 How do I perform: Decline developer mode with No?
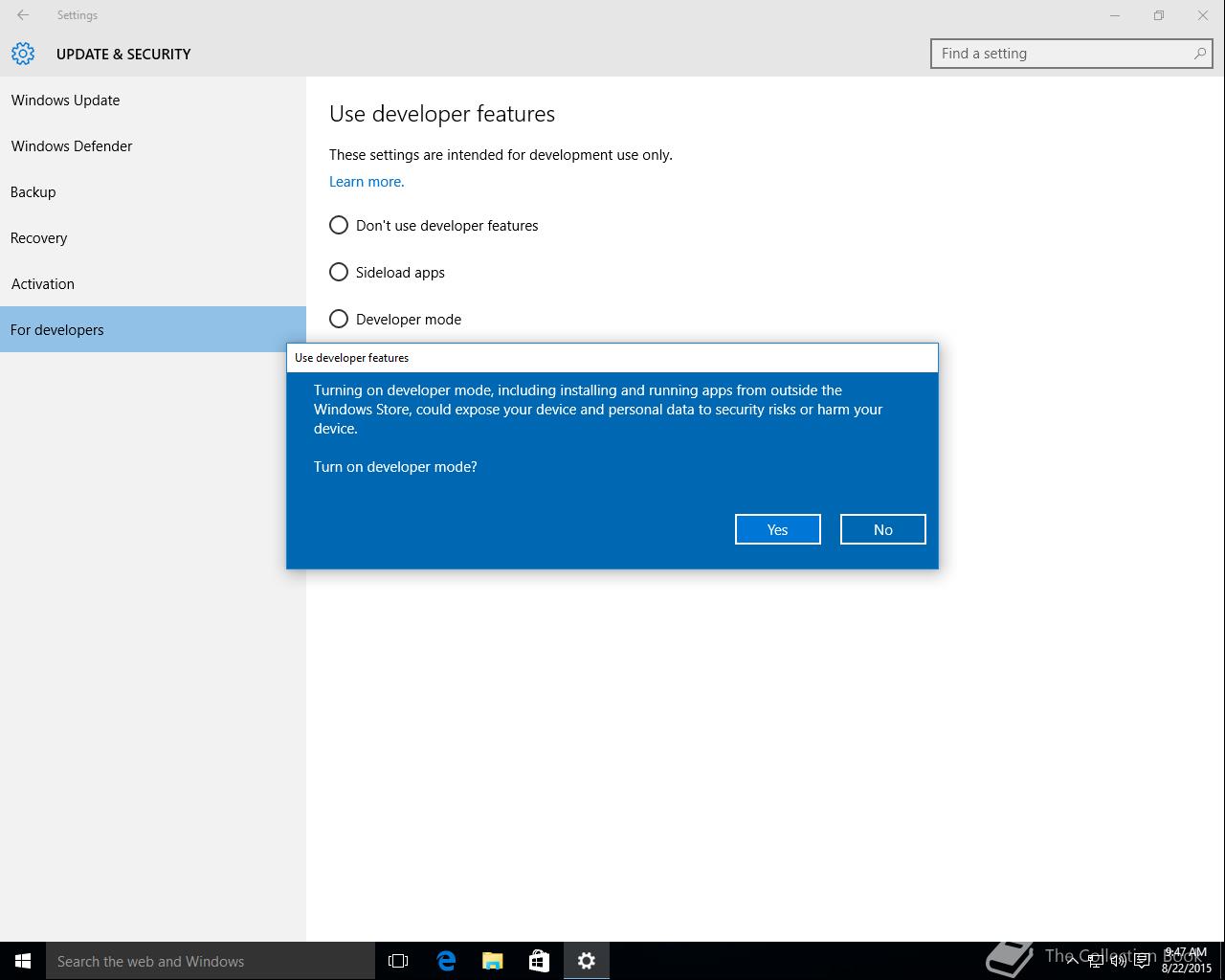(x=883, y=529)
